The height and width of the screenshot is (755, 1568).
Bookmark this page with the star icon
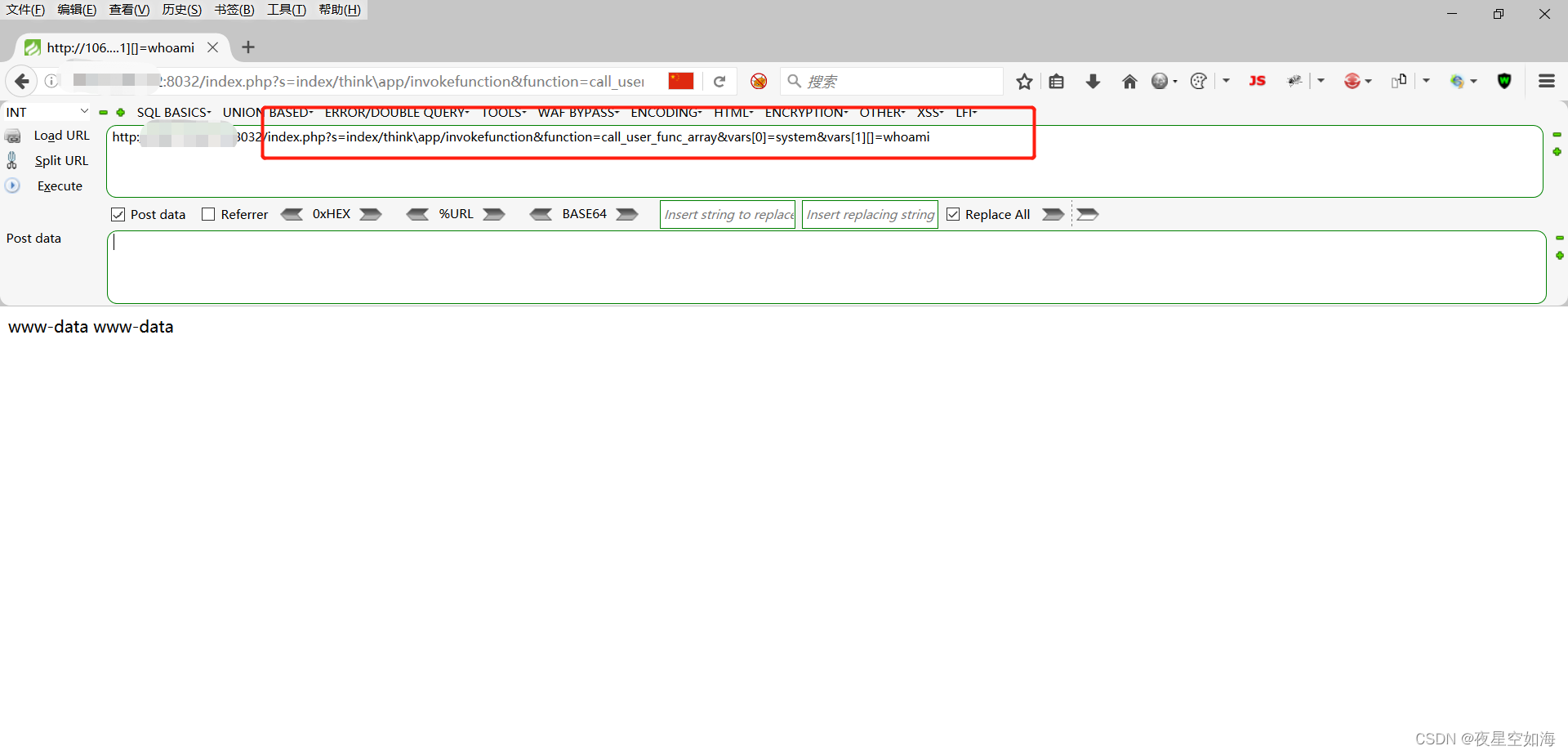(1024, 81)
